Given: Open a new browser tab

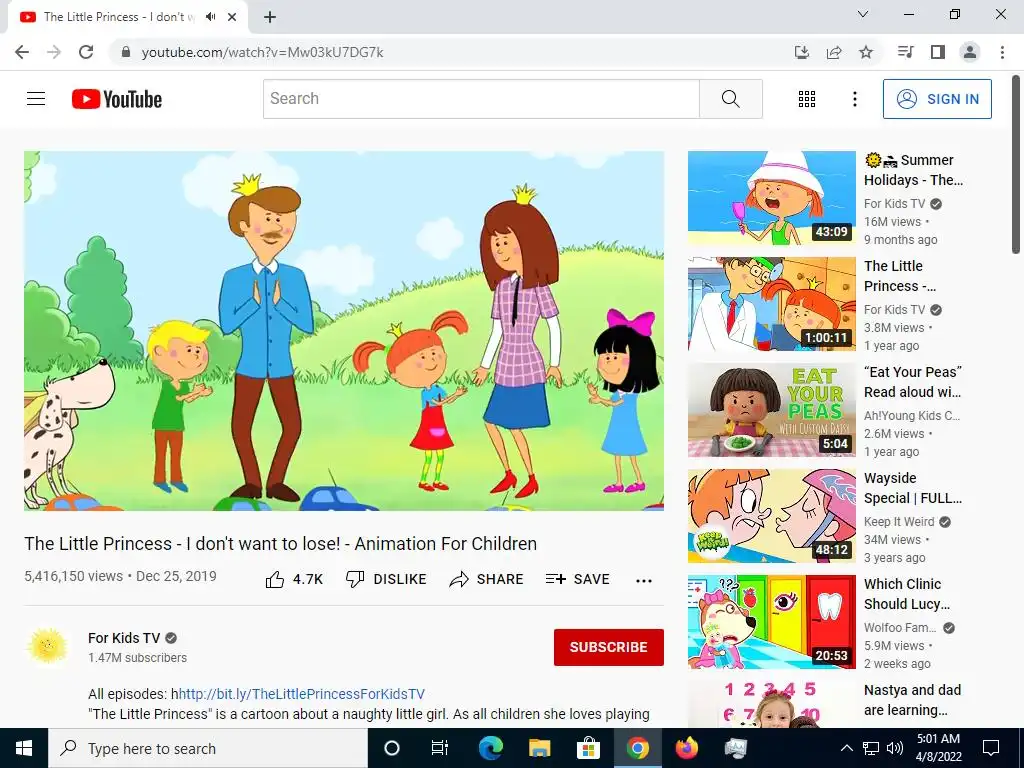Looking at the screenshot, I should point(270,17).
